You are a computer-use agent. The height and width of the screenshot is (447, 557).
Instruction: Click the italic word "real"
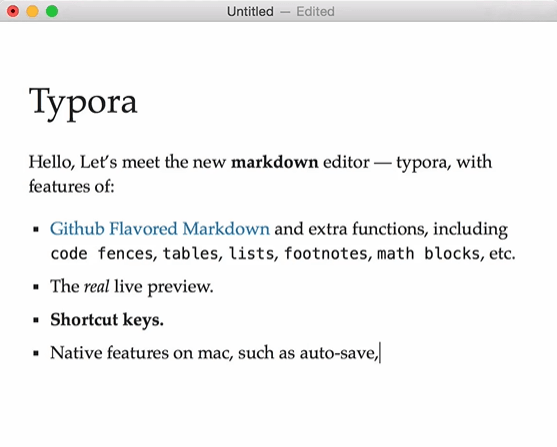pos(96,286)
